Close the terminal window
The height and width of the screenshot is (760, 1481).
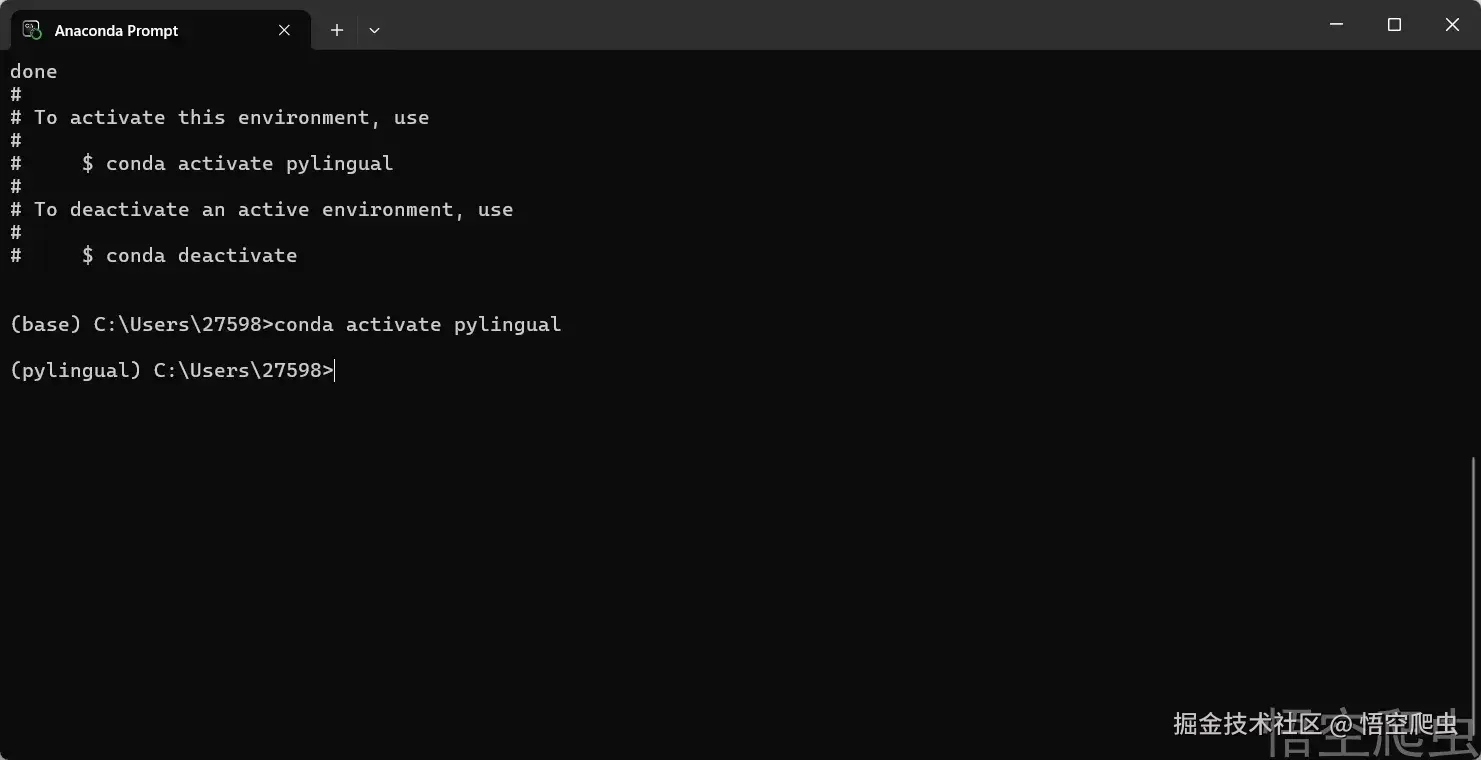1452,25
